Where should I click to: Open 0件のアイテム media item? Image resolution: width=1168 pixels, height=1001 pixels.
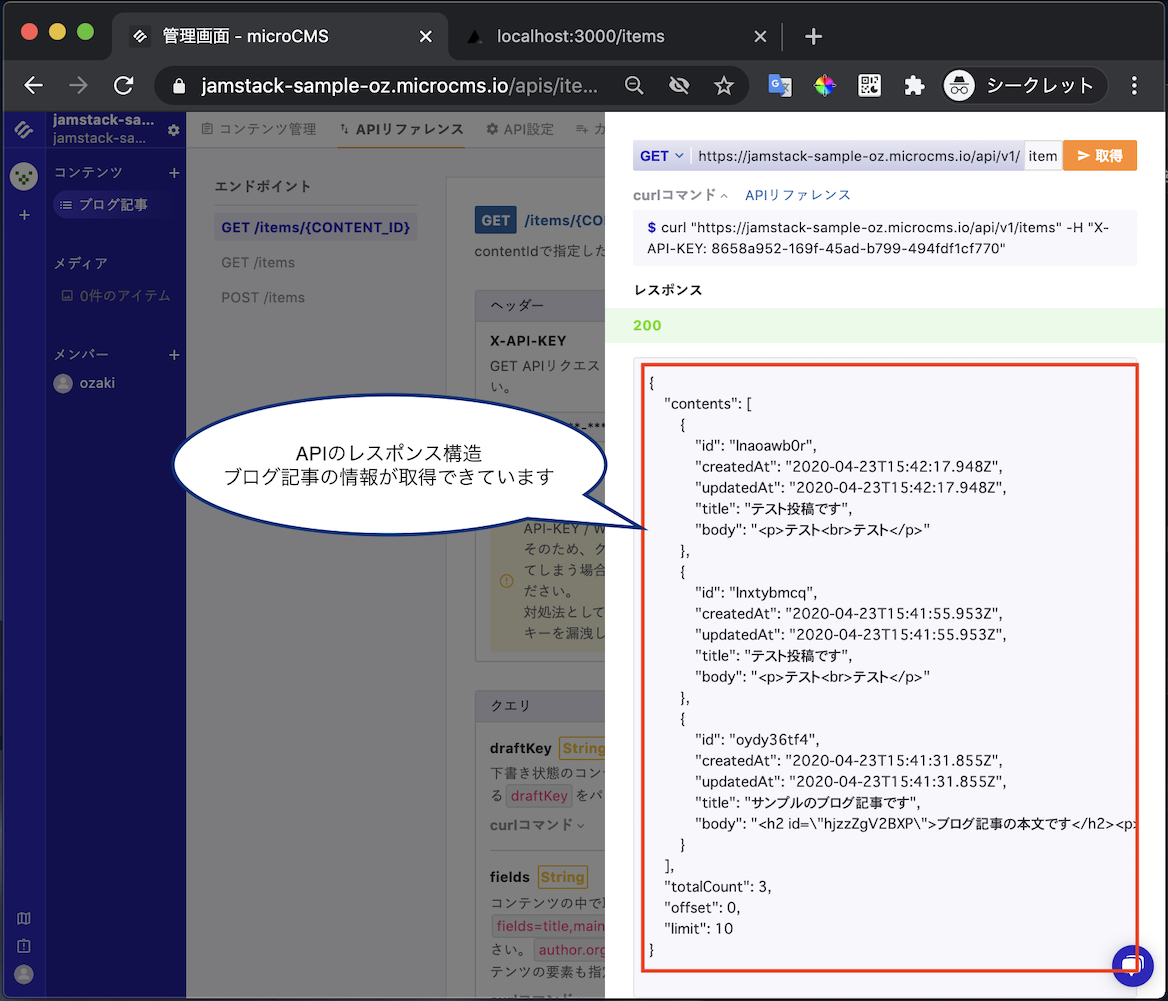(115, 296)
